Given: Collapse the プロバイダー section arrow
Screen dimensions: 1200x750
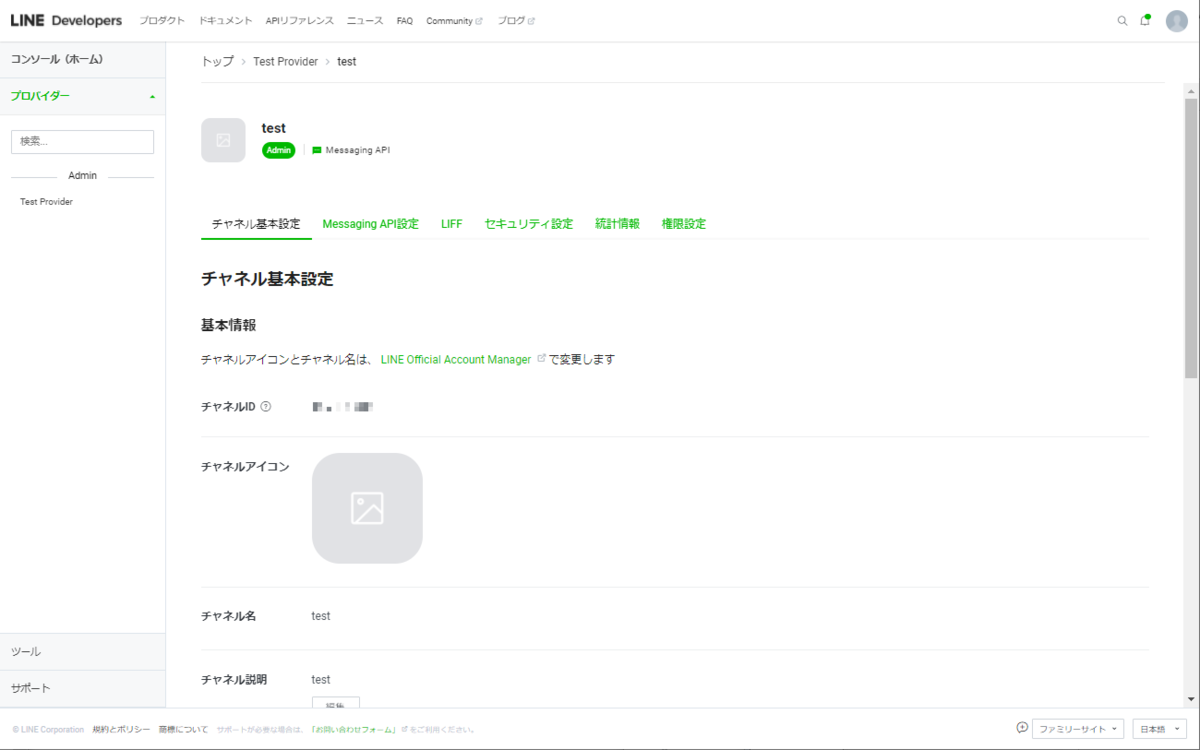Looking at the screenshot, I should (x=152, y=97).
